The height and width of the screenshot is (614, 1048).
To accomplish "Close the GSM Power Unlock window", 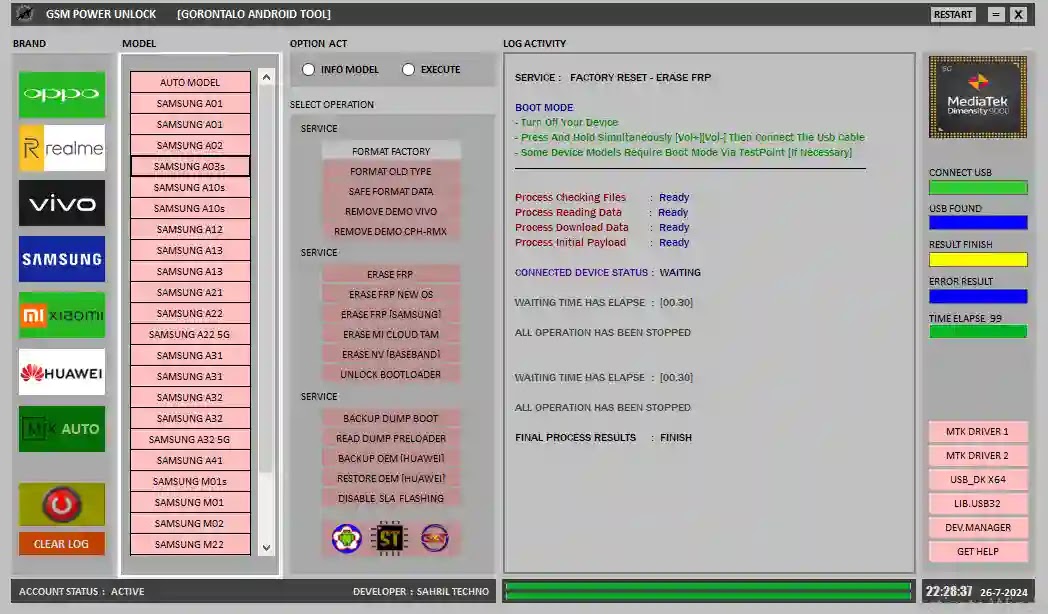I will click(x=1019, y=14).
